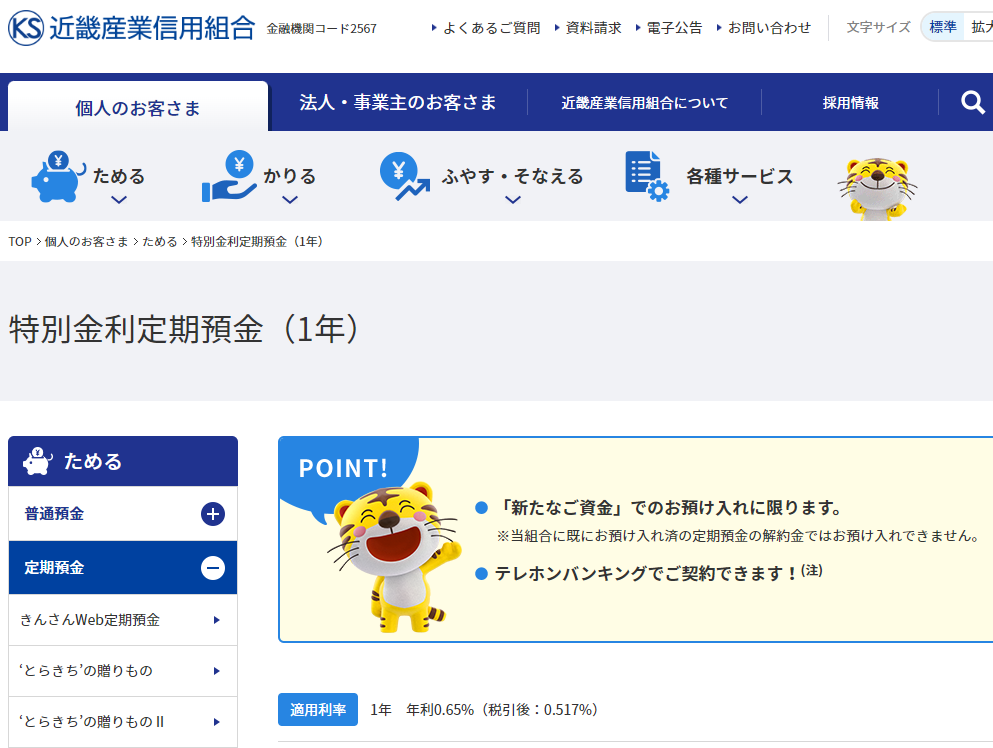Open ふやす・そなえる menu label
Image resolution: width=993 pixels, height=748 pixels.
(x=513, y=176)
